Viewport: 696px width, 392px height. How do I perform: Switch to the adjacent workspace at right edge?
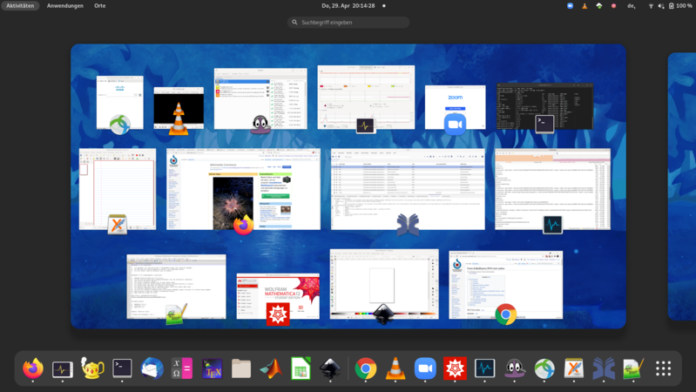682,186
